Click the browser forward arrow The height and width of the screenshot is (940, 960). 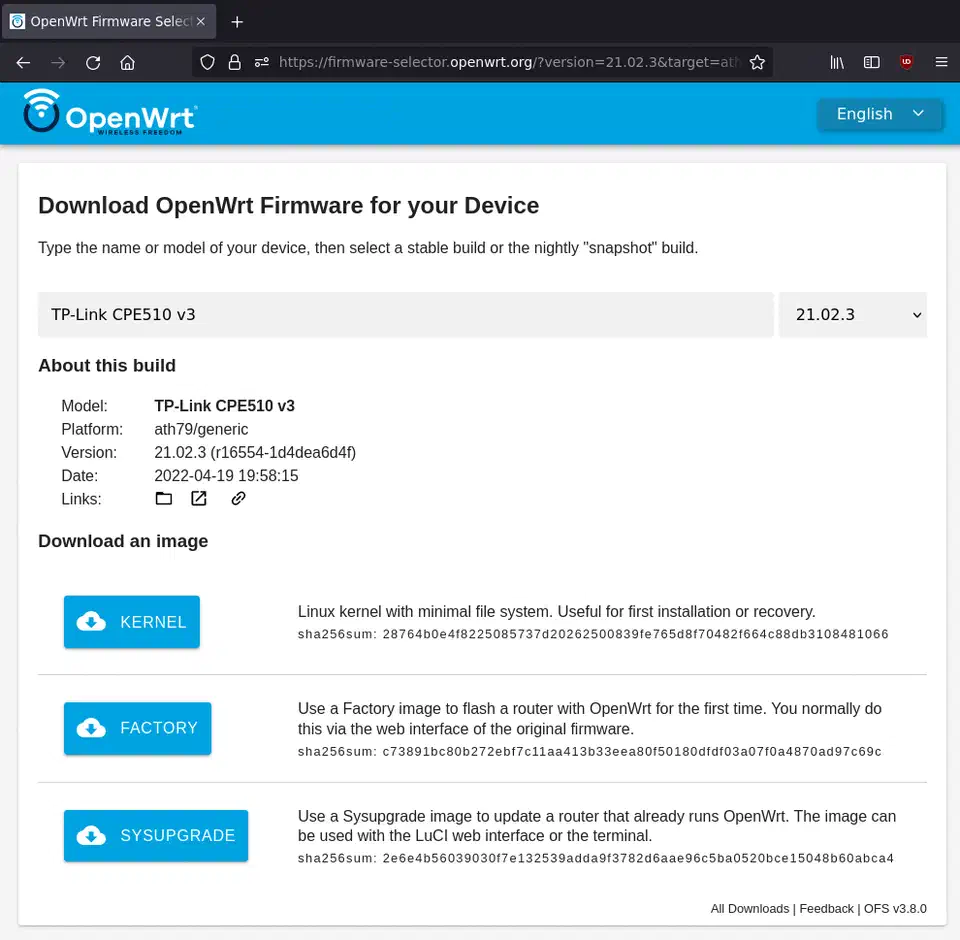[x=58, y=62]
